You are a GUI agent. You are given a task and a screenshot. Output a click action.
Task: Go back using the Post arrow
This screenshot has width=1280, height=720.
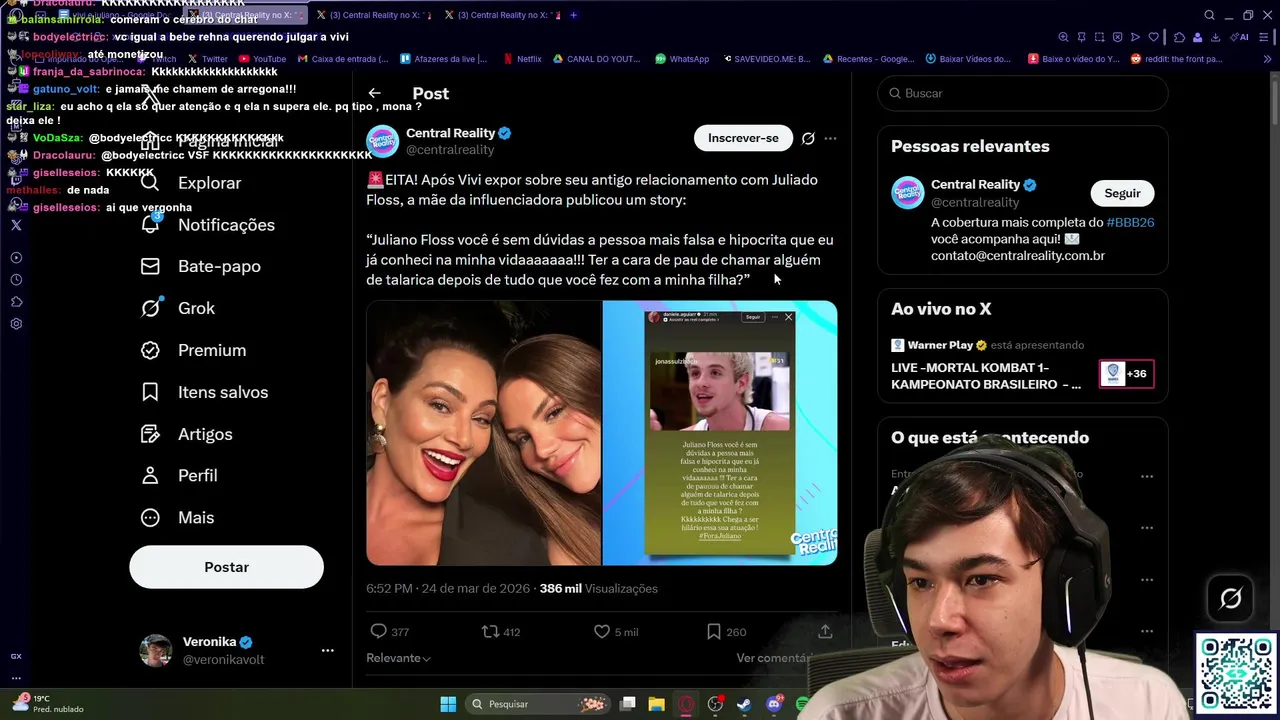[374, 93]
